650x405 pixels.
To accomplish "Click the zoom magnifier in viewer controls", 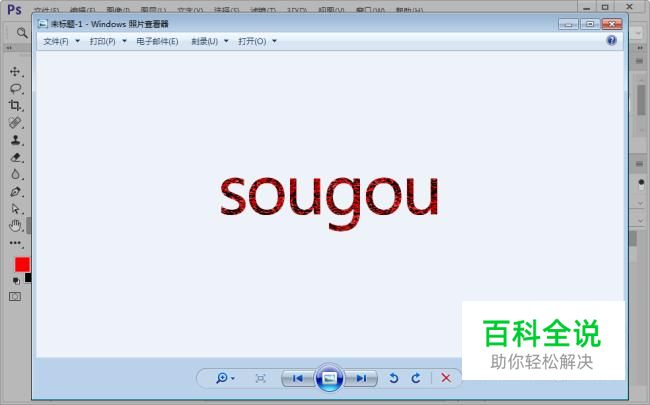I will [x=221, y=378].
